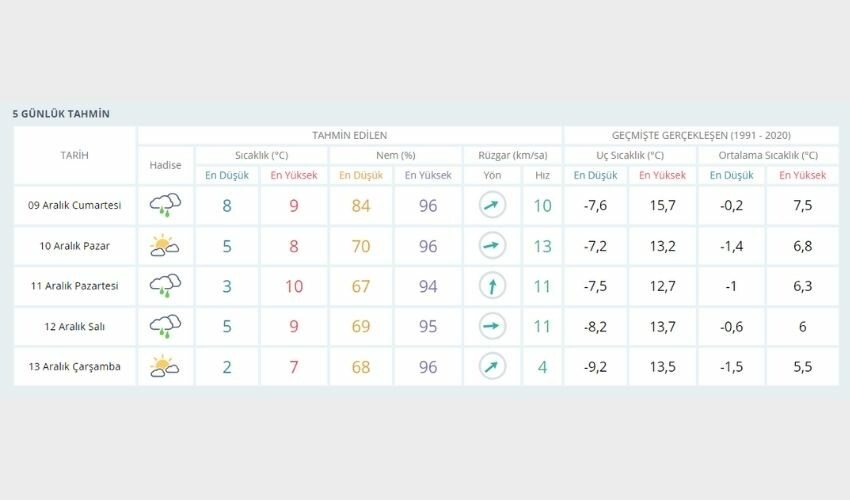Screen dimensions: 850x500
Task: Click the partly sunny icon for 10 Aralık Pazar
Action: 165,246
